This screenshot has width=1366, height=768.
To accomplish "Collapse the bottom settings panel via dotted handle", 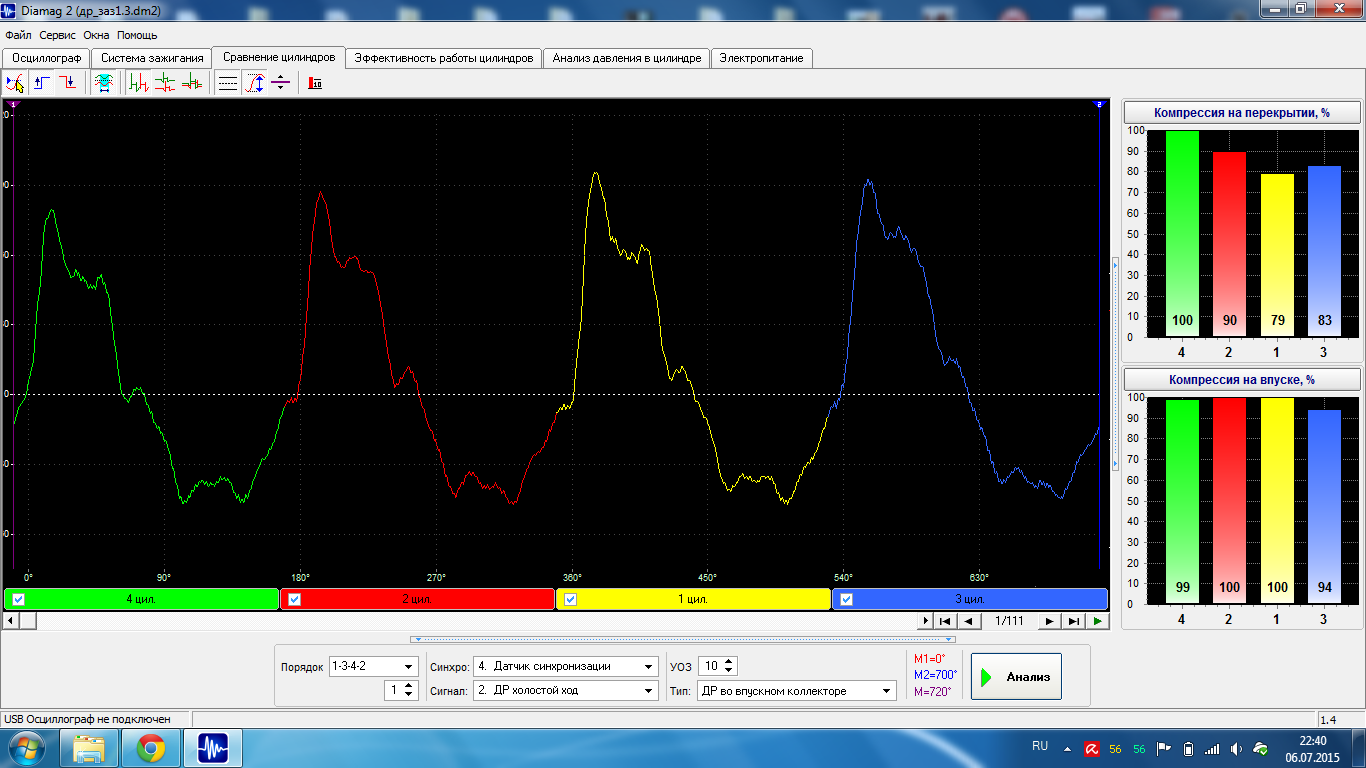I will click(x=683, y=638).
